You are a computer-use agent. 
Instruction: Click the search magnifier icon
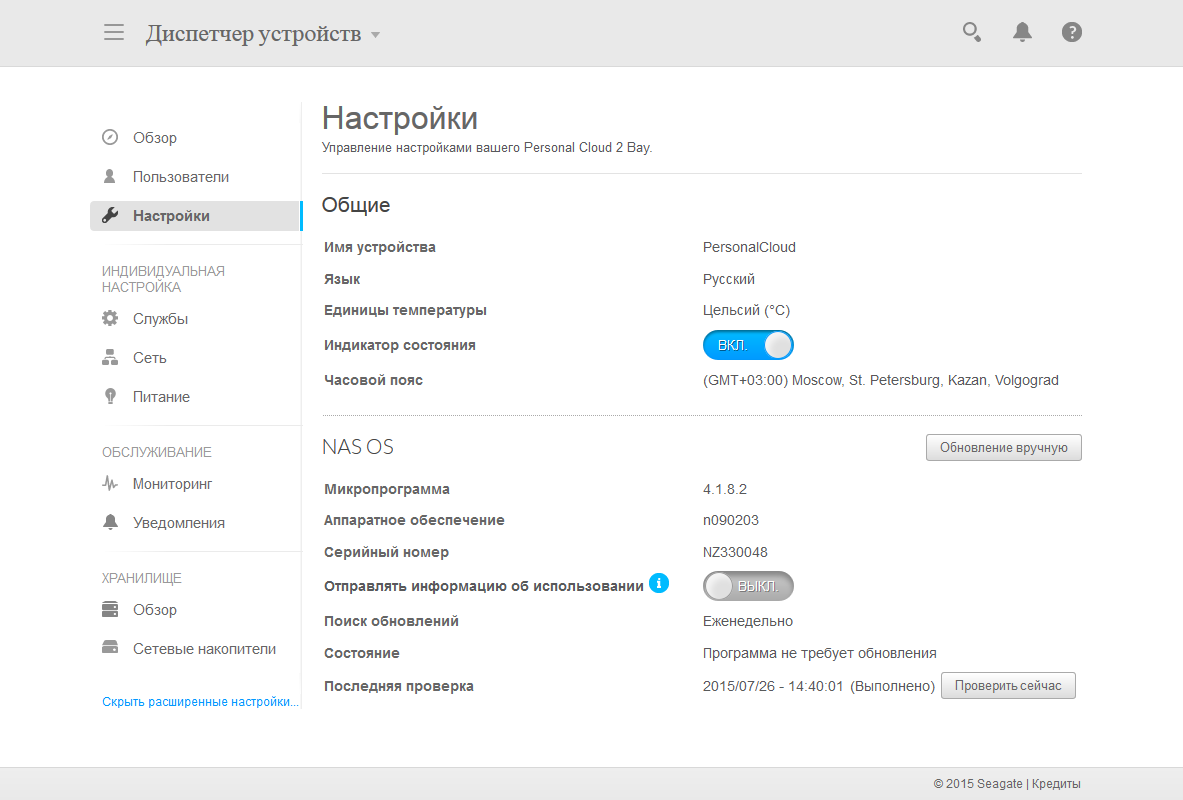point(972,32)
